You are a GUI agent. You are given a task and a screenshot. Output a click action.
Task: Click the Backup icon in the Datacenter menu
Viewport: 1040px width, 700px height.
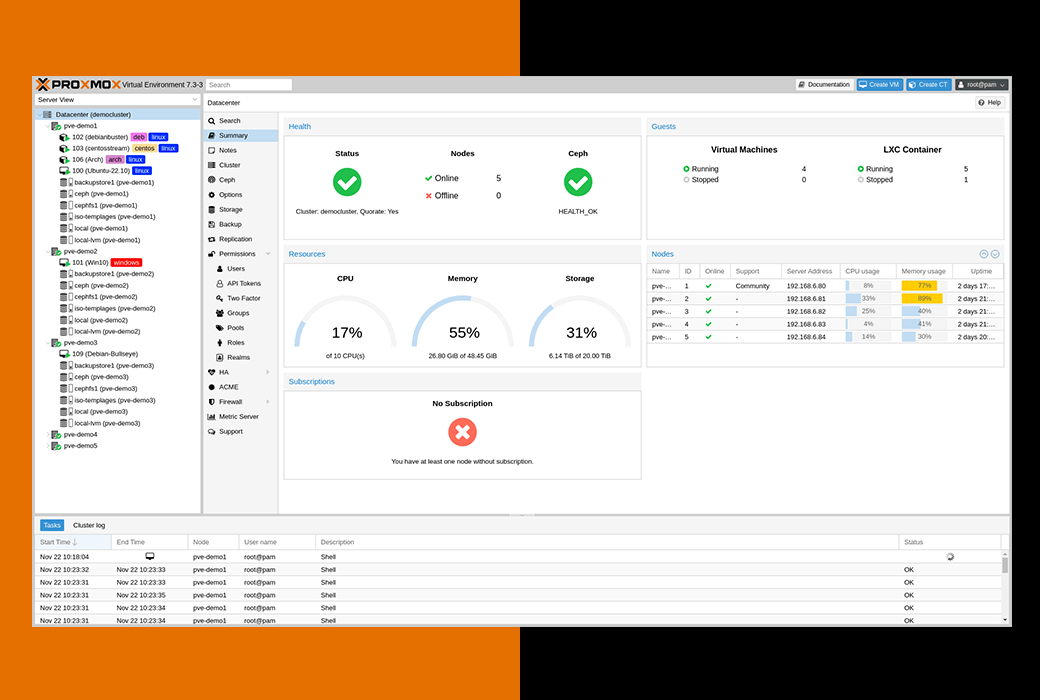212,224
